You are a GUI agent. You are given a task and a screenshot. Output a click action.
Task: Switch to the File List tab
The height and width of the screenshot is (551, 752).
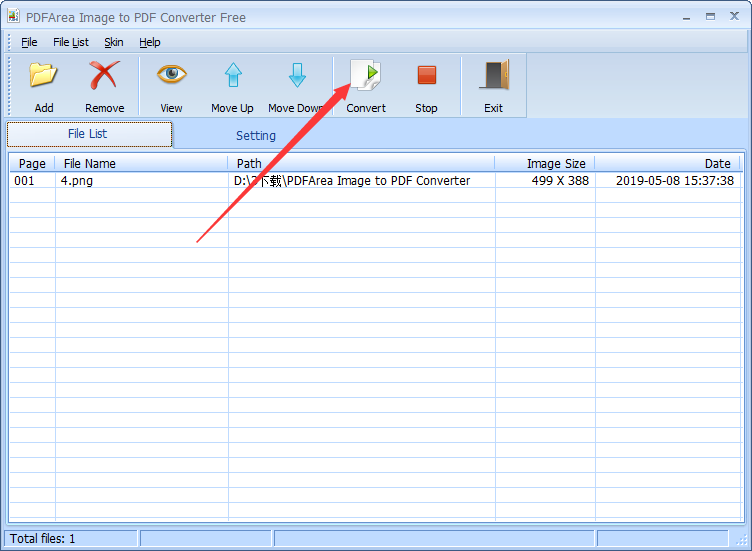pyautogui.click(x=89, y=134)
